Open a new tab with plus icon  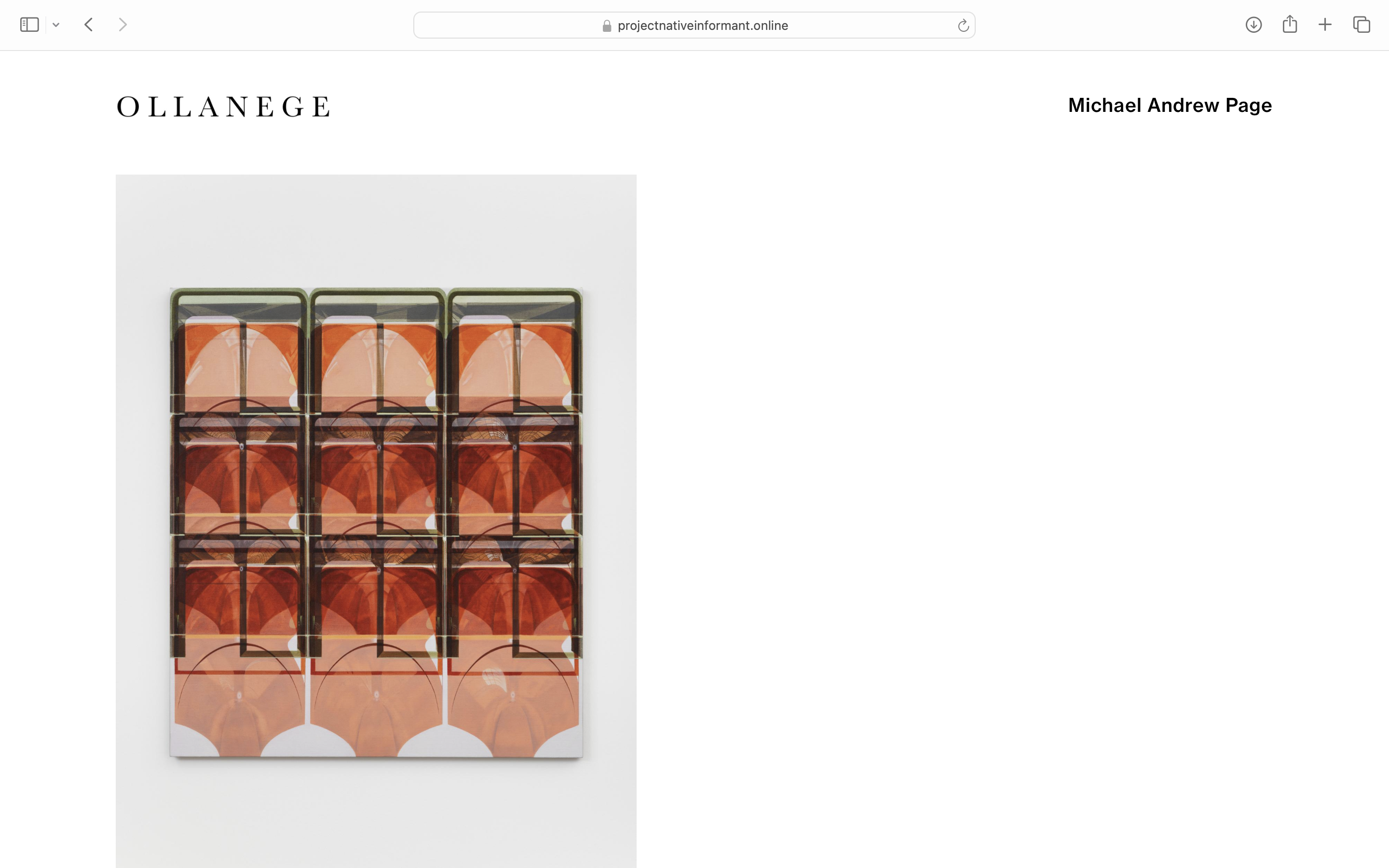pyautogui.click(x=1325, y=25)
